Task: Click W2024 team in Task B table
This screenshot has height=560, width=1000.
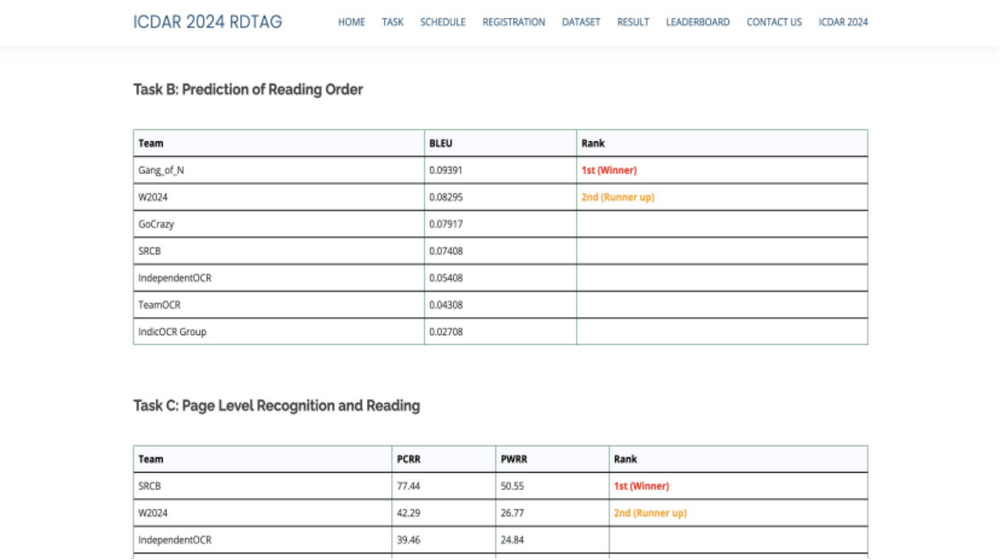Action: coord(153,197)
